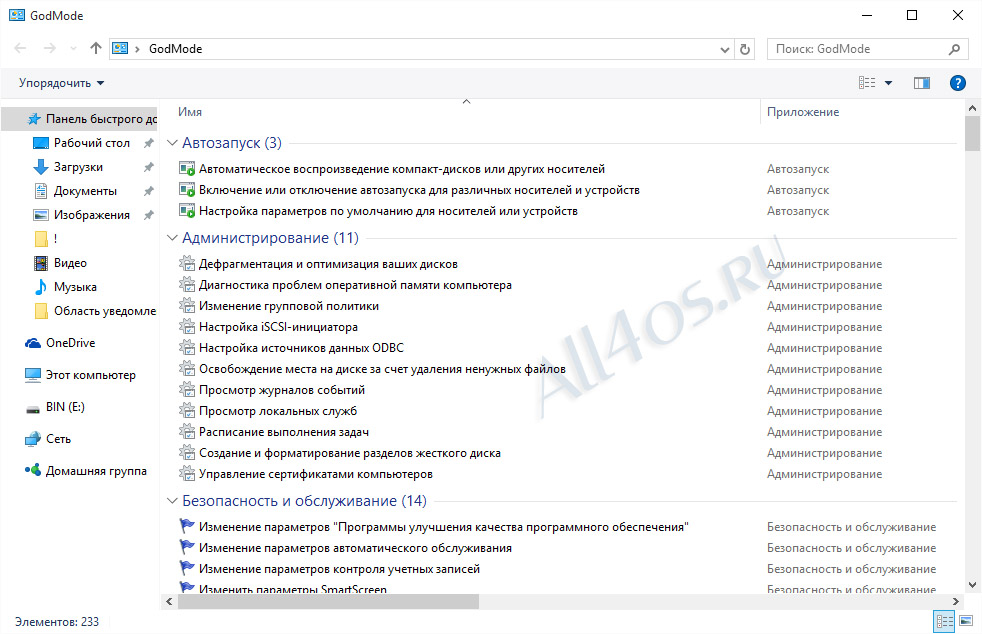982x634 pixels.
Task: Toggle the preview pane button
Action: click(922, 83)
